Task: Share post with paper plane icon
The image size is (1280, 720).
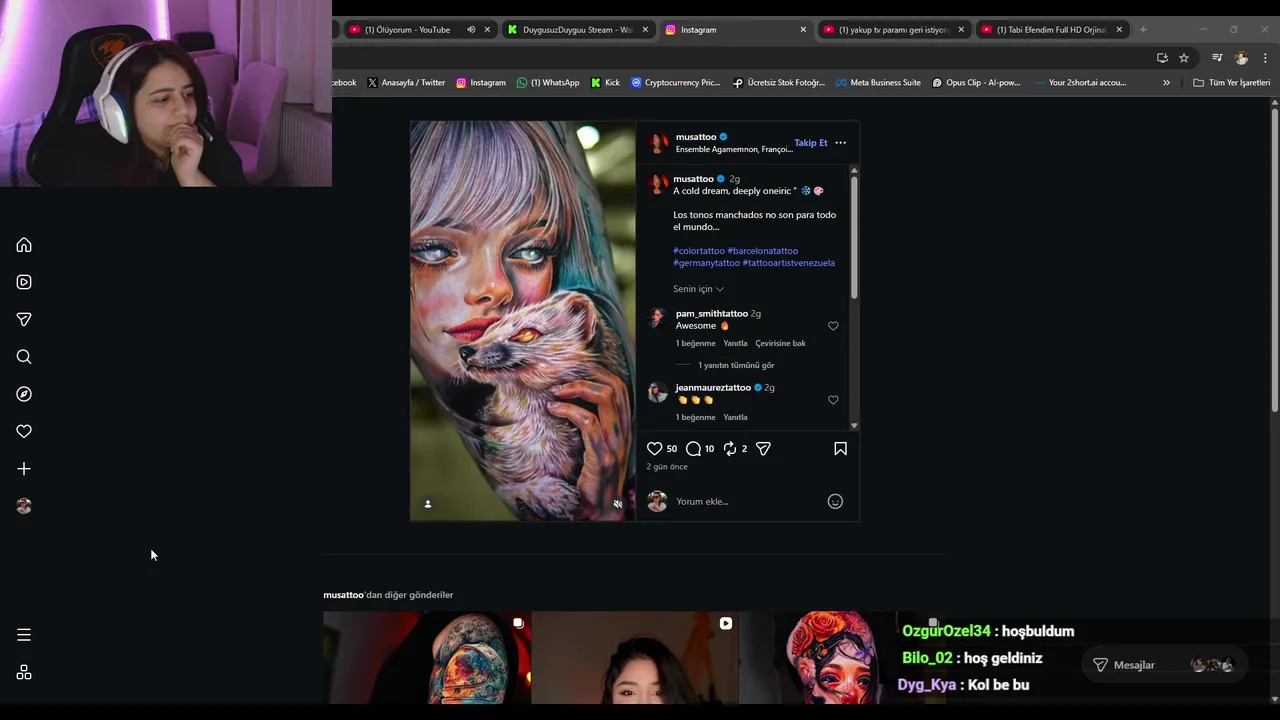Action: click(763, 449)
